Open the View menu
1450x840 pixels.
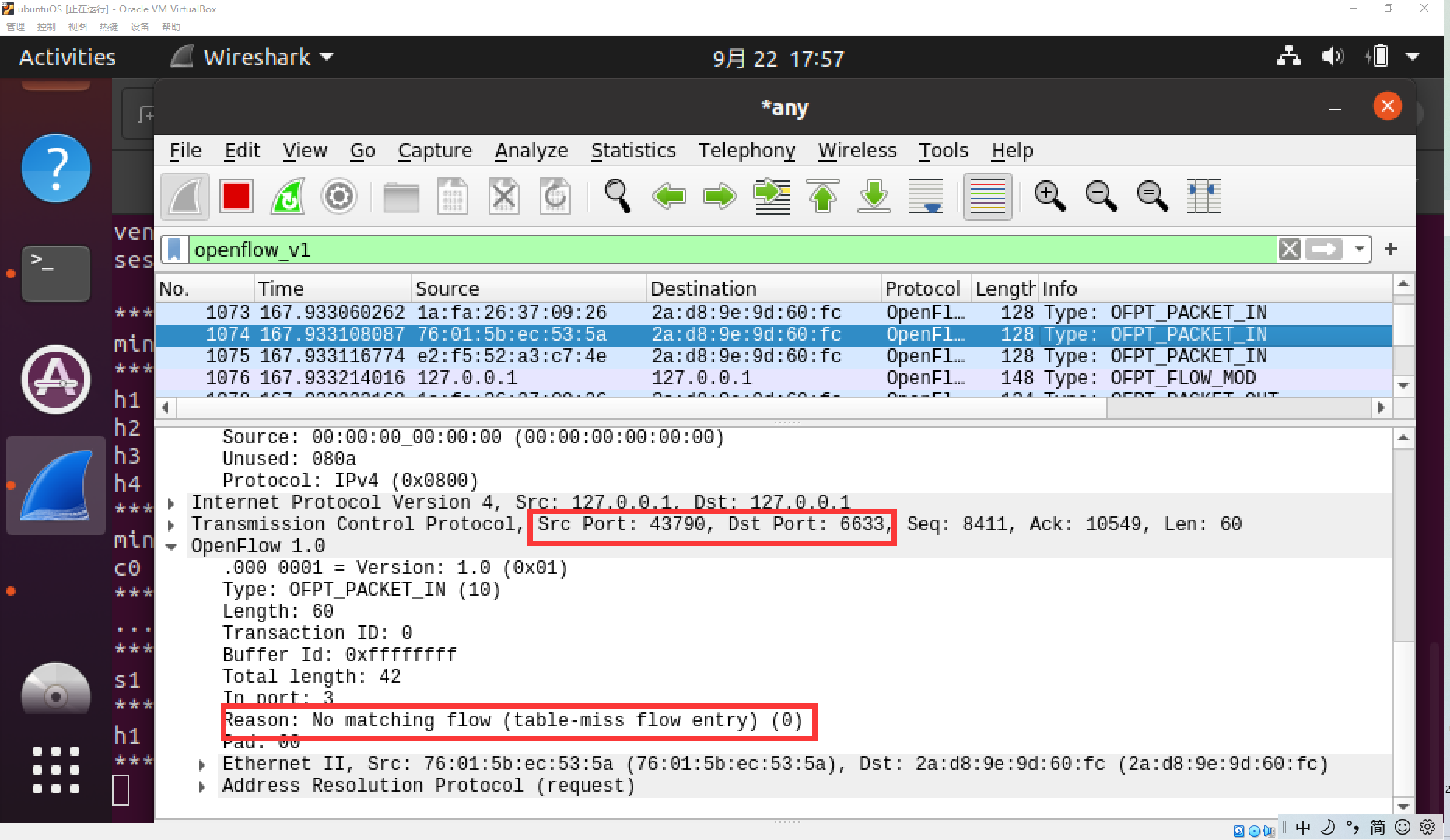point(305,150)
